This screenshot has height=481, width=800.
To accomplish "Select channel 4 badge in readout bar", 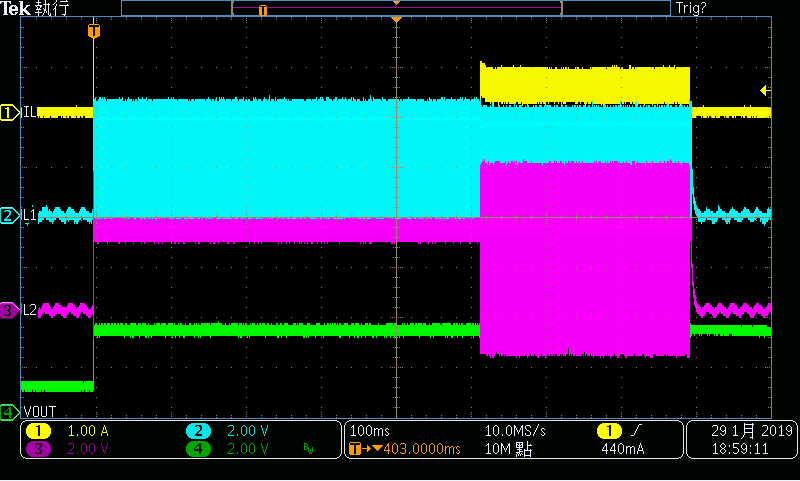I will (x=198, y=449).
